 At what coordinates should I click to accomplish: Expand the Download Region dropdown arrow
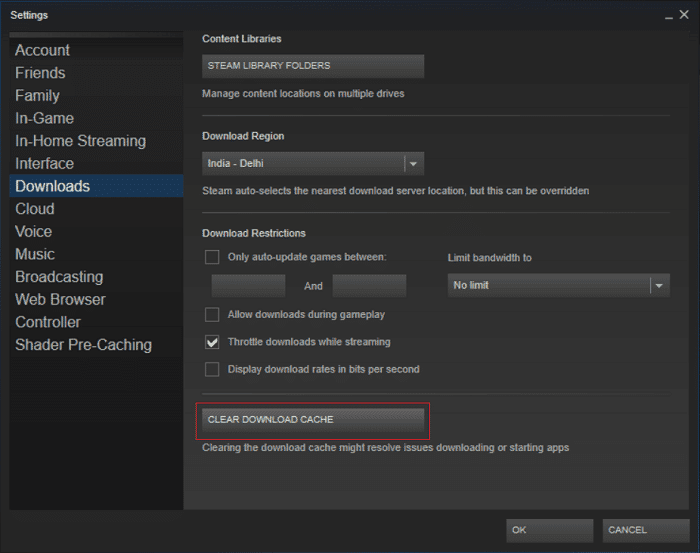[414, 163]
